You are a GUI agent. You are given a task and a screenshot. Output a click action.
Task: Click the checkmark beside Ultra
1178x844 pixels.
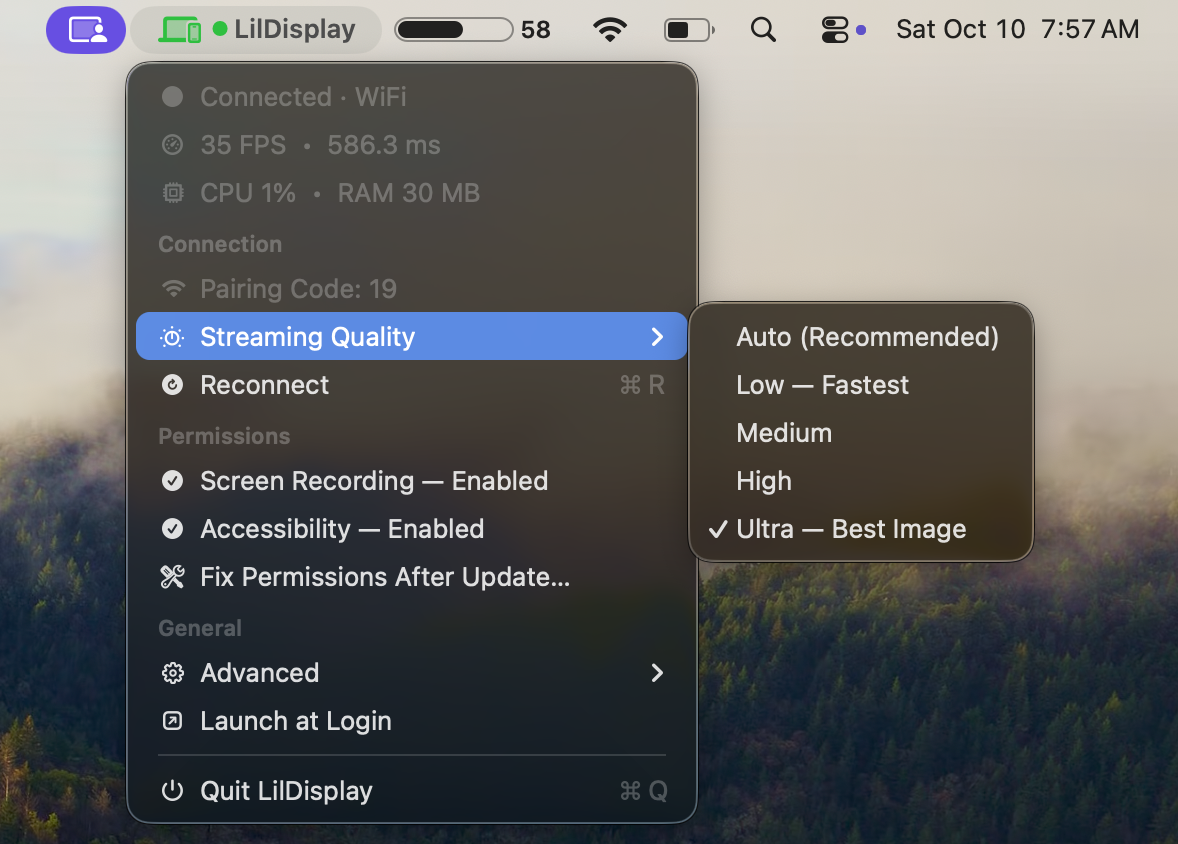coord(718,530)
